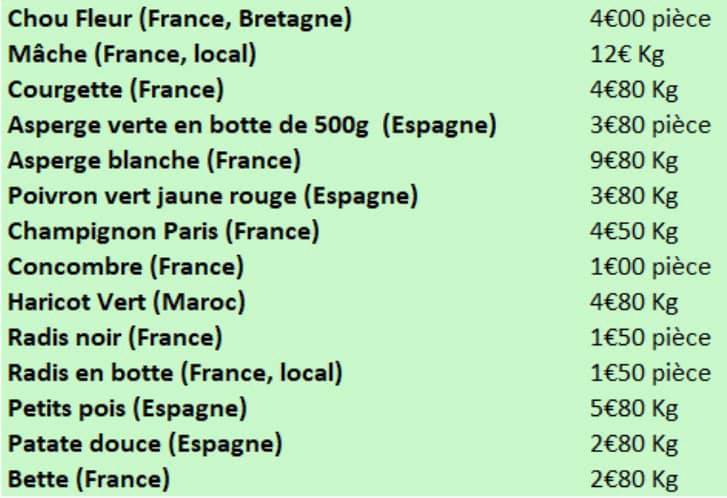Select Asperge verte en botte de 500g
Image resolution: width=727 pixels, height=498 pixels.
tap(188, 126)
